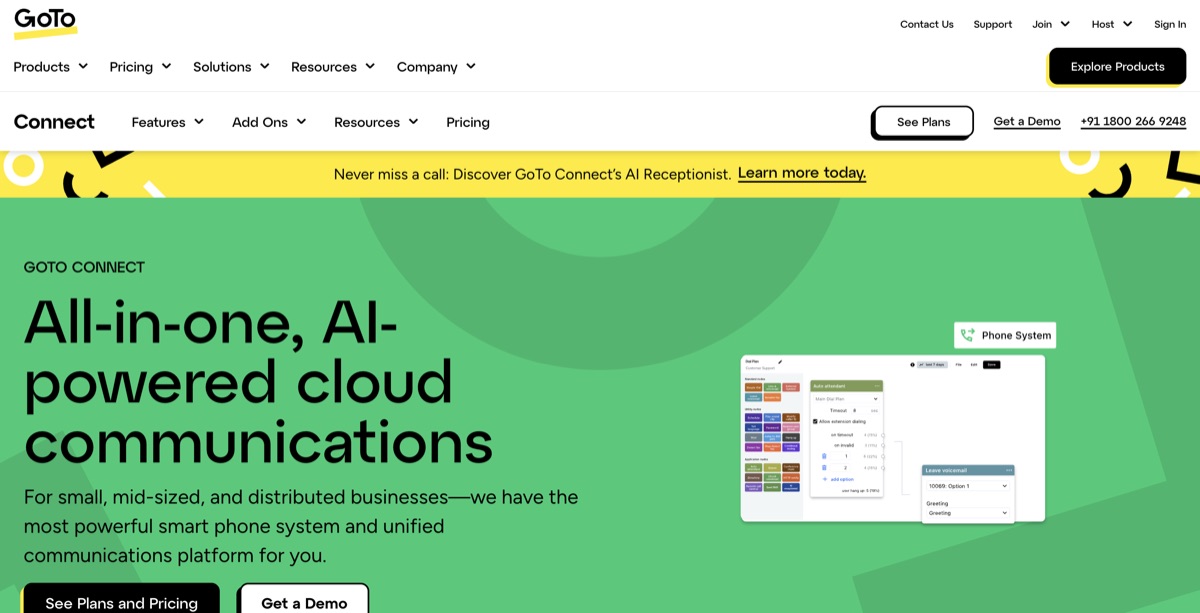1200x613 pixels.
Task: Expand the Features menu
Action: (168, 122)
